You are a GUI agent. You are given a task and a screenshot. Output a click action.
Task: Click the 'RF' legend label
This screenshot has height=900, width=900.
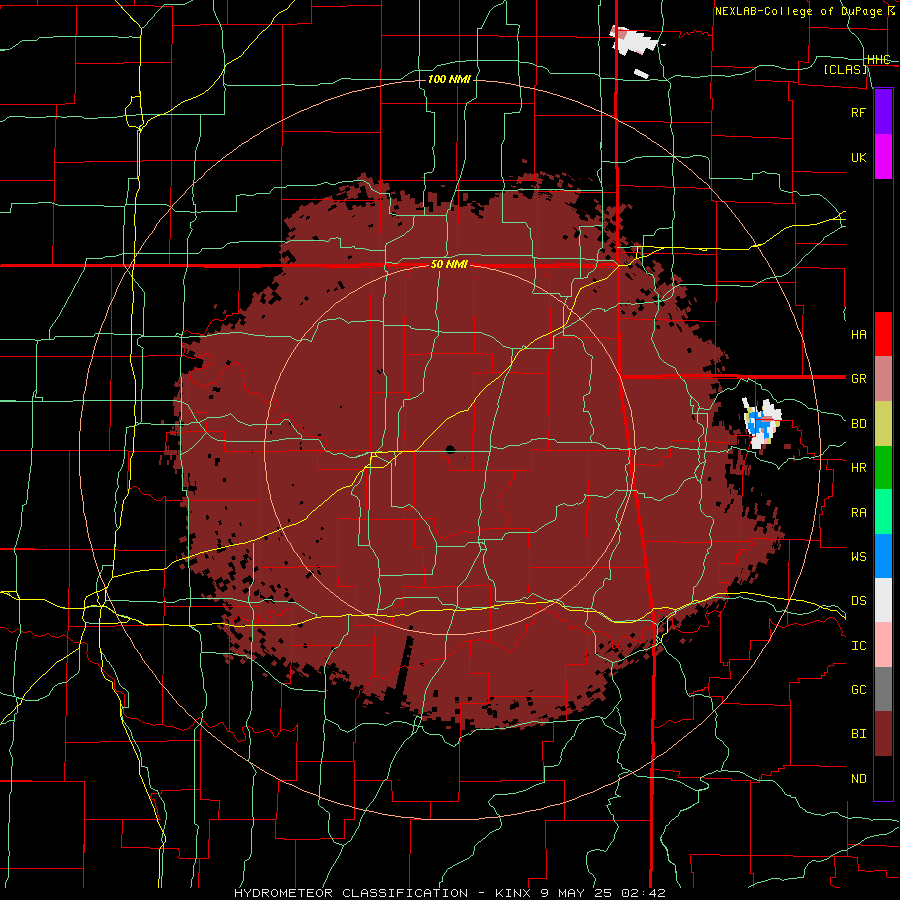pyautogui.click(x=858, y=112)
